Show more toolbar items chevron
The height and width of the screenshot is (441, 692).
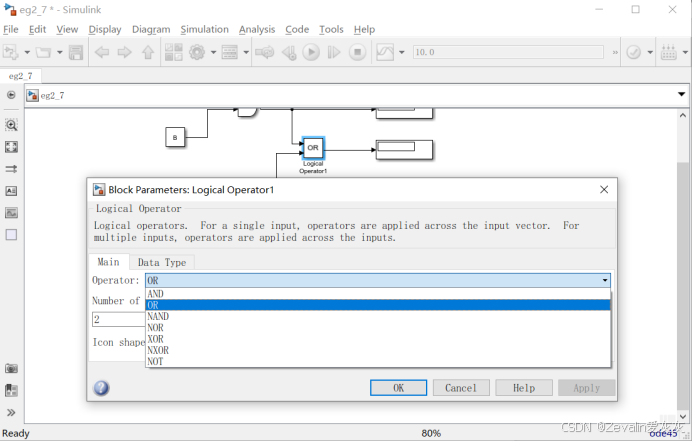(x=615, y=52)
